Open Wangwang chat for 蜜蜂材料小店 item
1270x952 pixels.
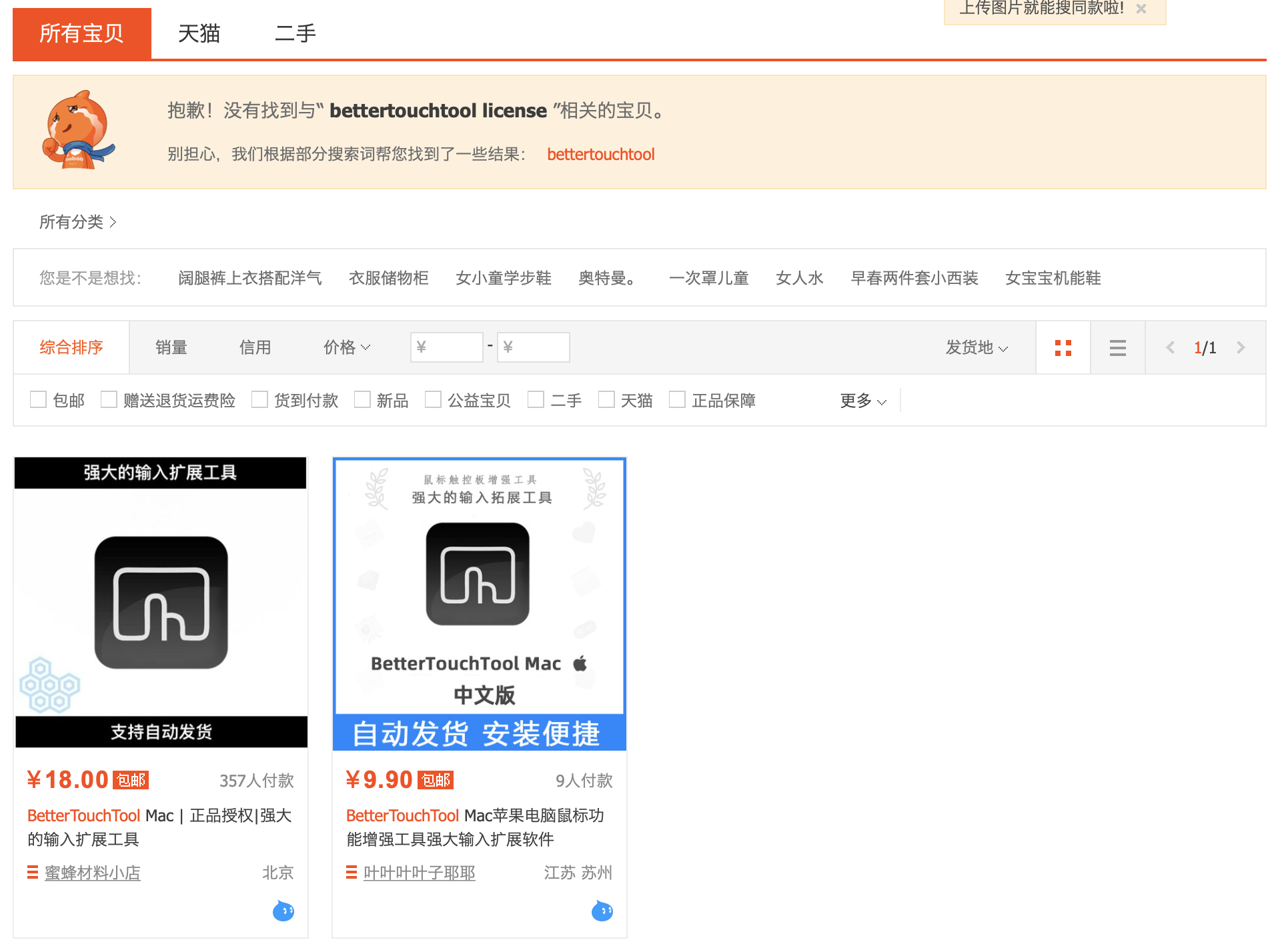283,911
